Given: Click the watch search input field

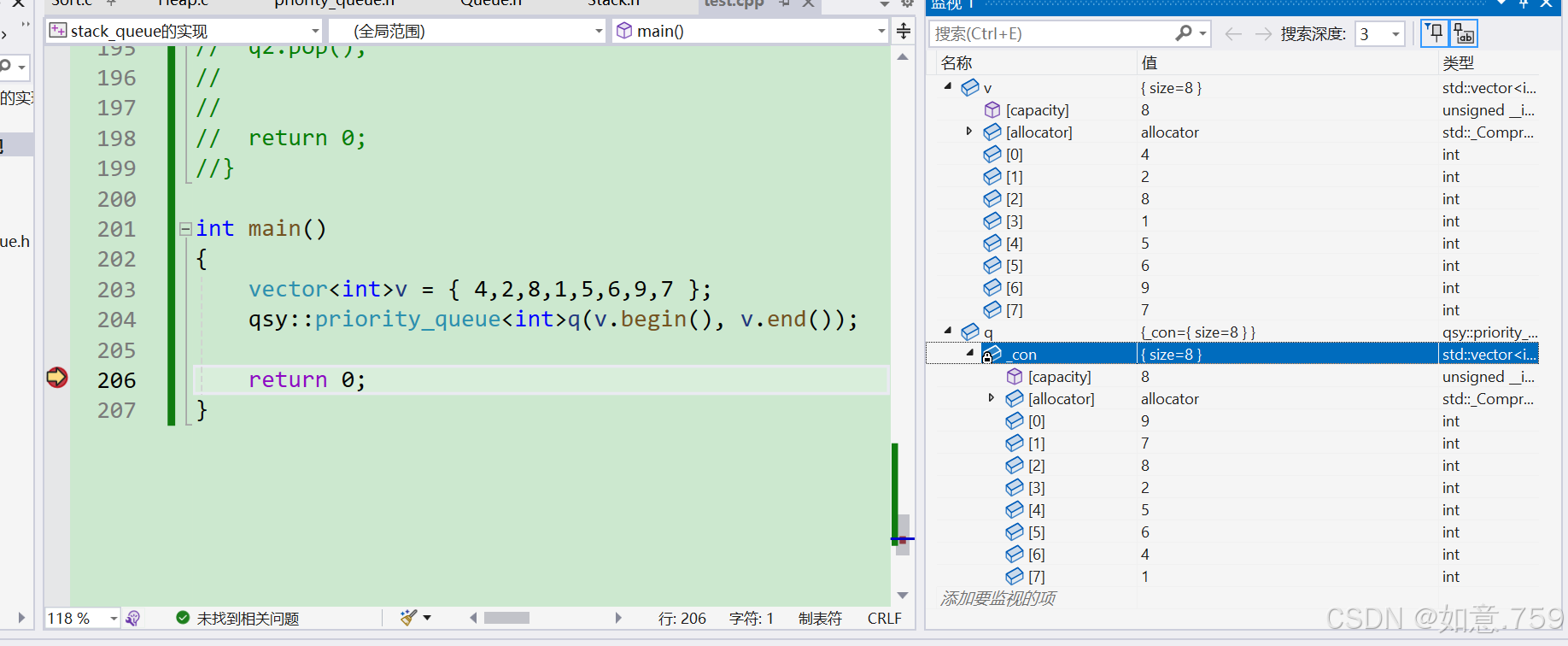Looking at the screenshot, I should point(1052,34).
